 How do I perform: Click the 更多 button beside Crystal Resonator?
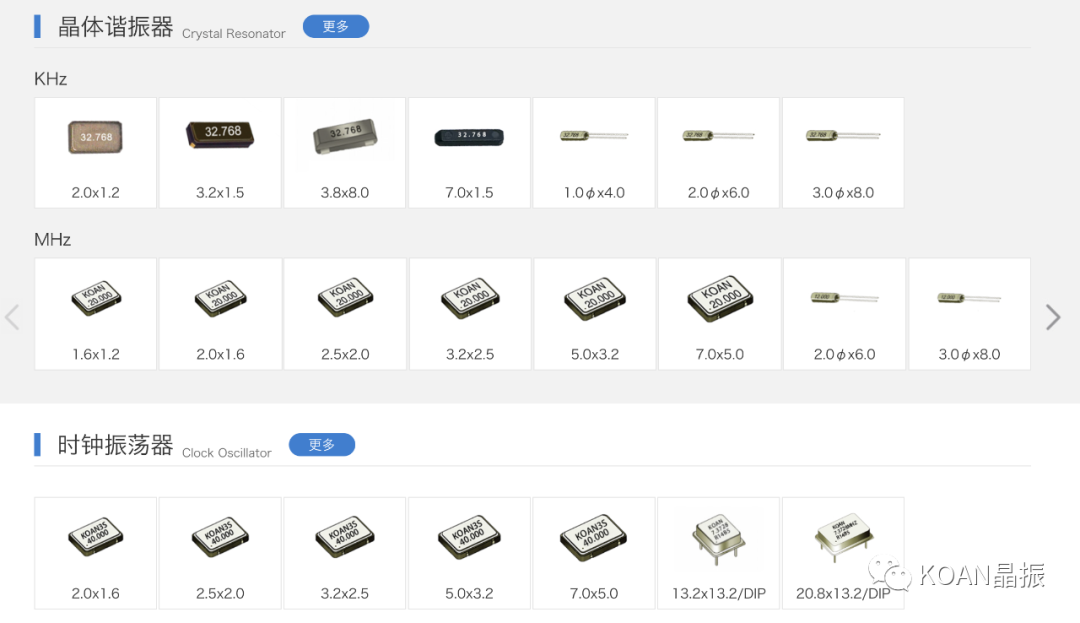click(335, 27)
